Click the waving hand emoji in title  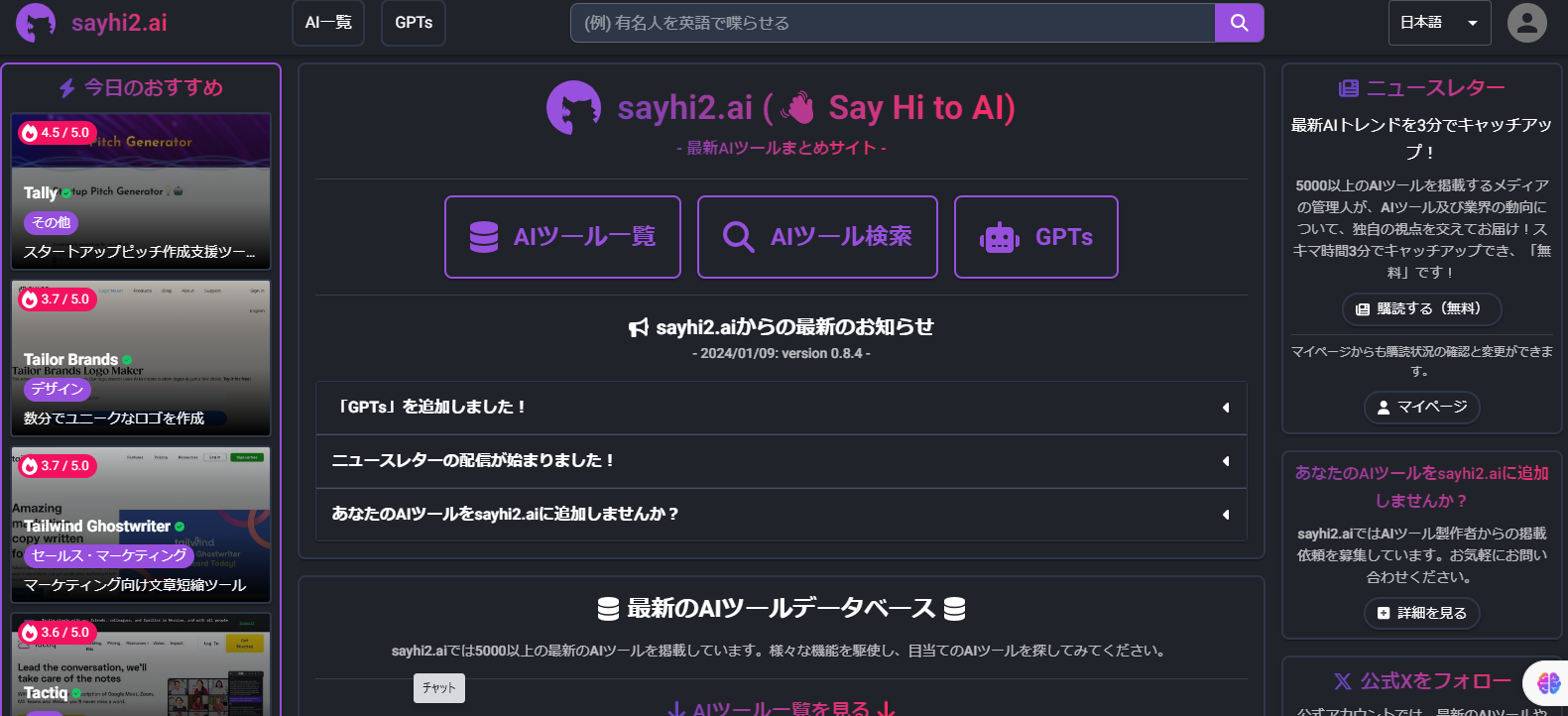(x=797, y=107)
